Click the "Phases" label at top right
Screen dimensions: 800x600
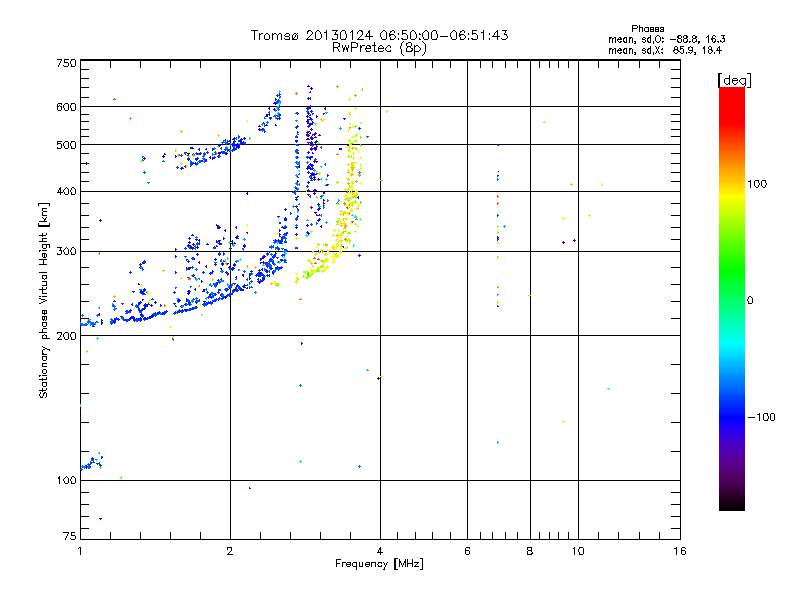(647, 29)
